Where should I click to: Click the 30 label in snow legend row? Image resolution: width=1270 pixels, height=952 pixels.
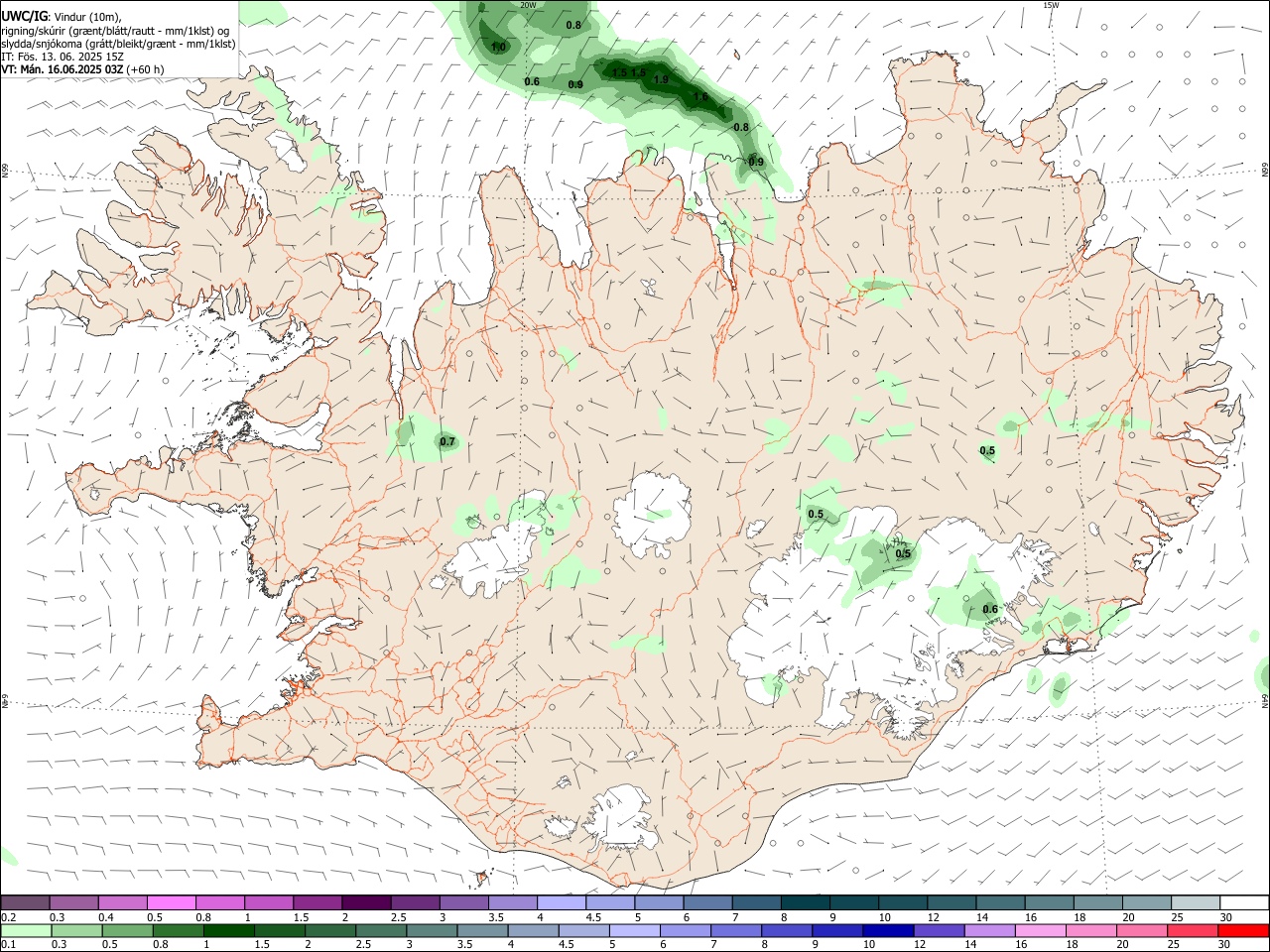tap(1226, 917)
